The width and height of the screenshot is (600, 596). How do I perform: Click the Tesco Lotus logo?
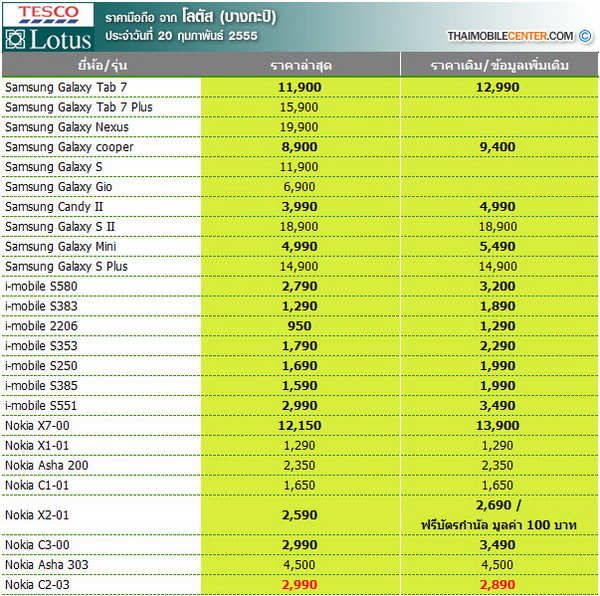(x=48, y=27)
